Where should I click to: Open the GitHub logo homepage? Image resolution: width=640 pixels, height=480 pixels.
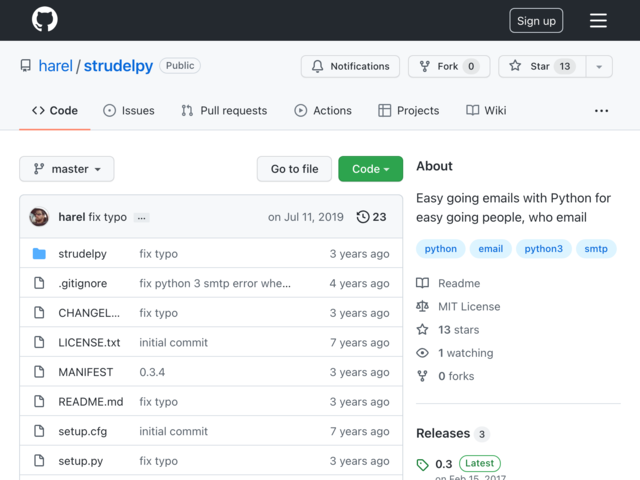[x=44, y=19]
